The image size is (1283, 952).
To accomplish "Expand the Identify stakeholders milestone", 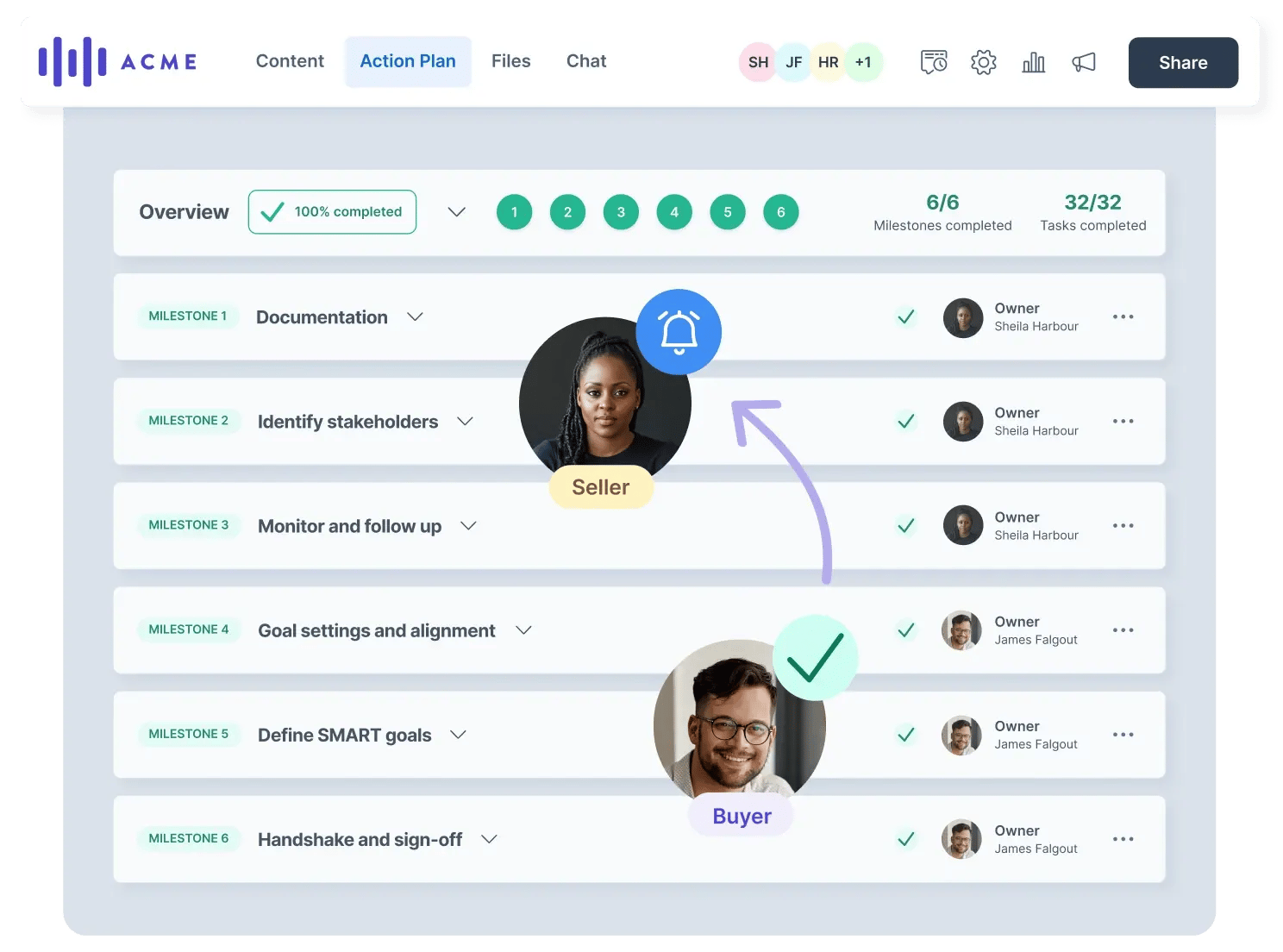I will 465,422.
